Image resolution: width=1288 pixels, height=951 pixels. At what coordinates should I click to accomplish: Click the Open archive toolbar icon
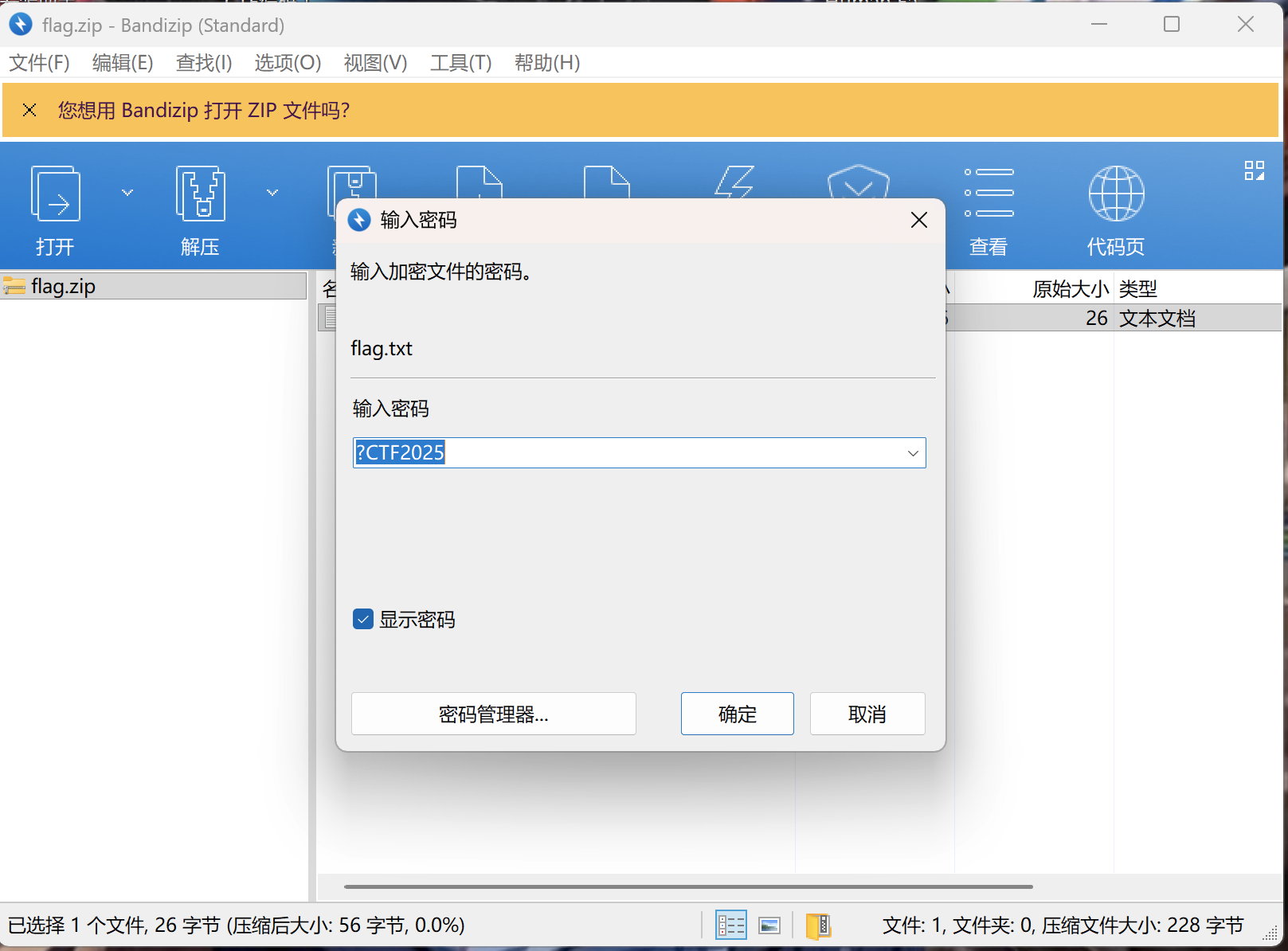click(55, 194)
